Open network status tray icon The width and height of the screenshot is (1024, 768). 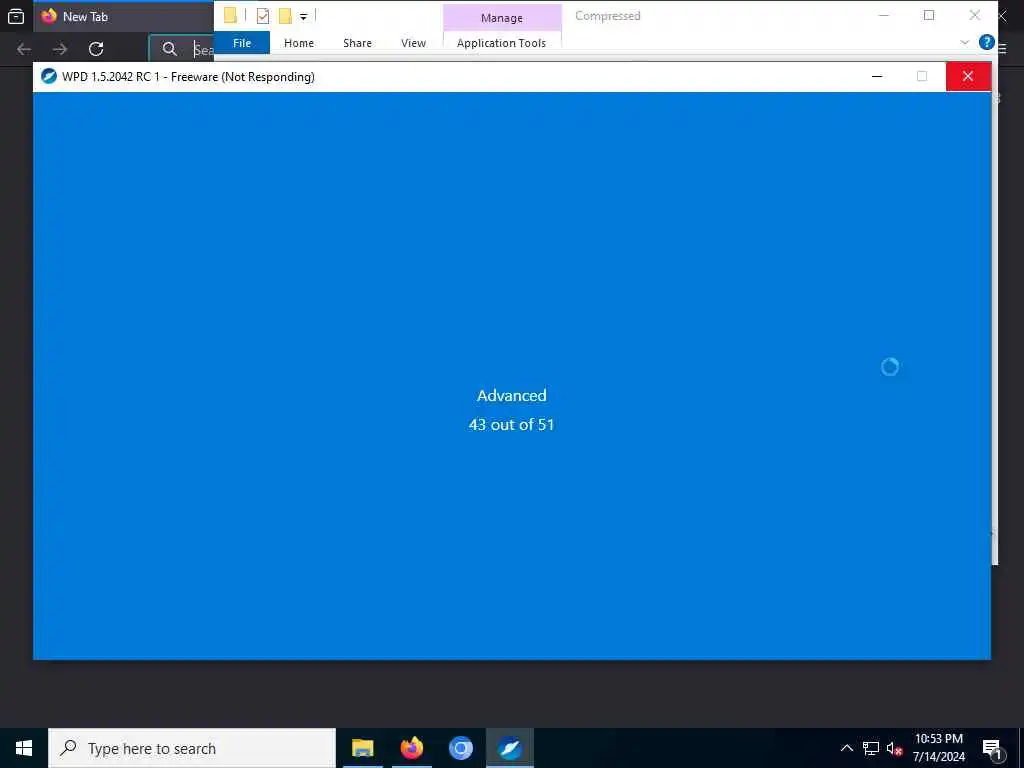(871, 748)
